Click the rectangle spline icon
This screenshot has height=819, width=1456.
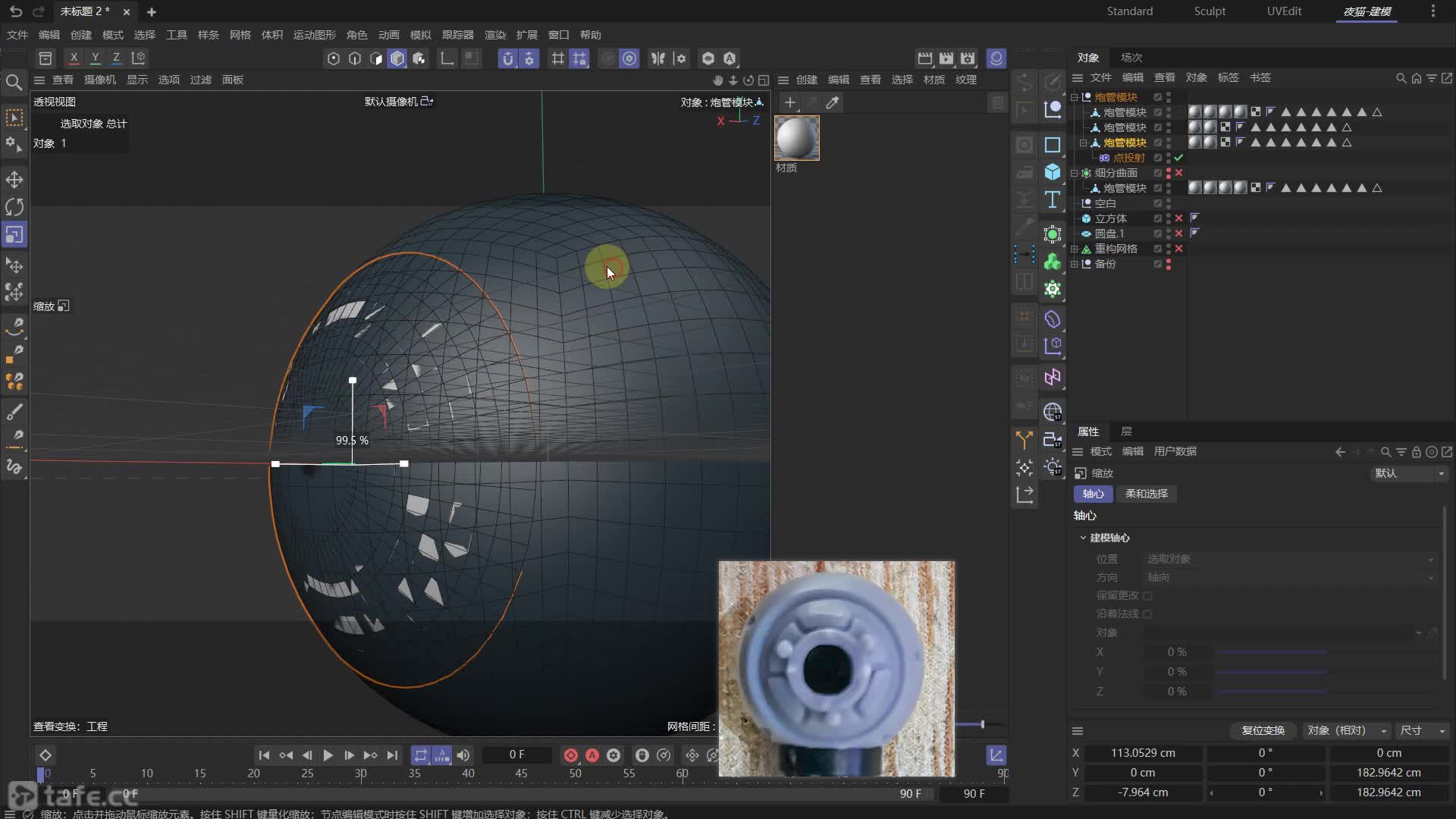(x=1053, y=145)
